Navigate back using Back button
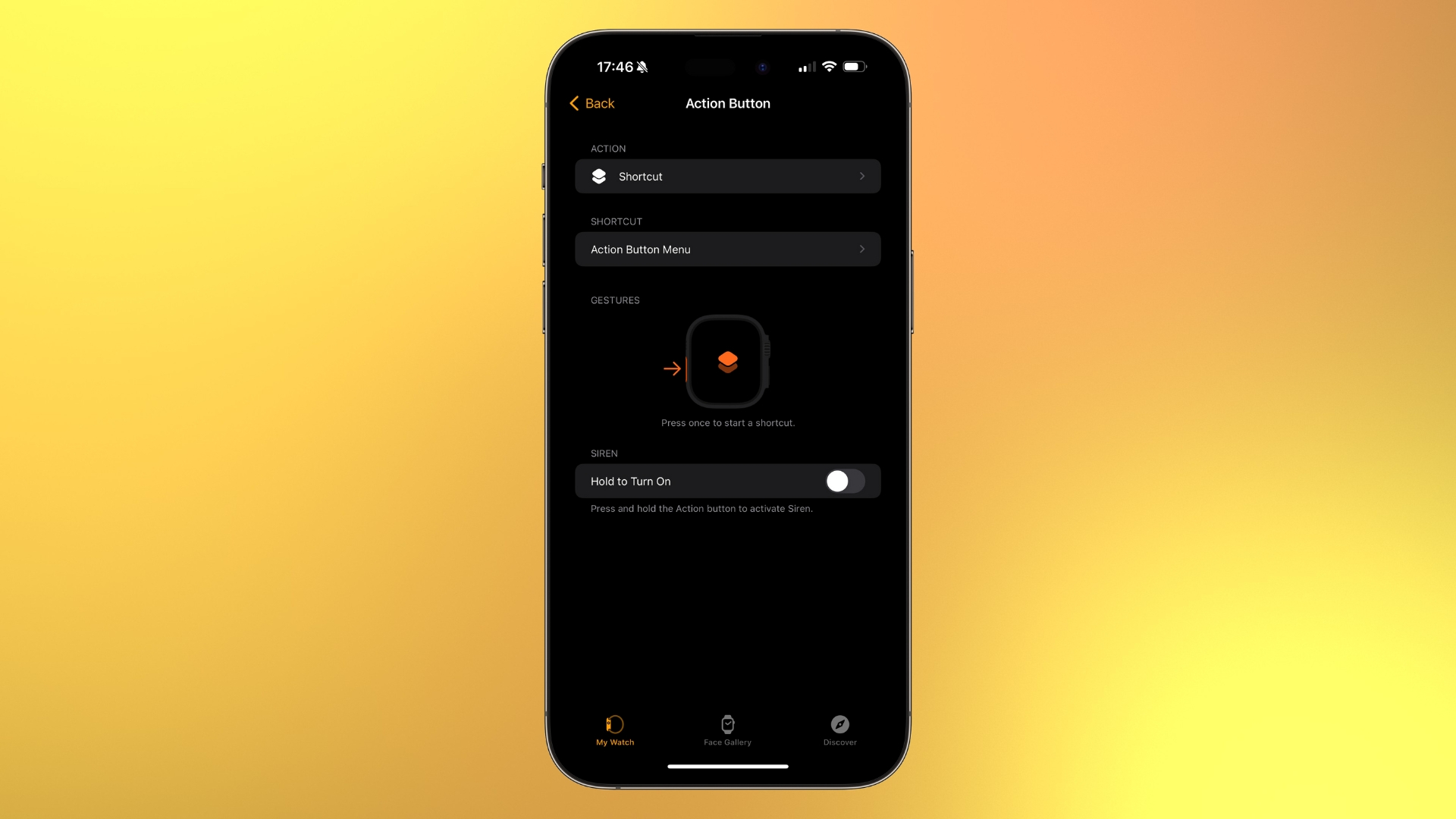This screenshot has height=819, width=1456. tap(592, 103)
